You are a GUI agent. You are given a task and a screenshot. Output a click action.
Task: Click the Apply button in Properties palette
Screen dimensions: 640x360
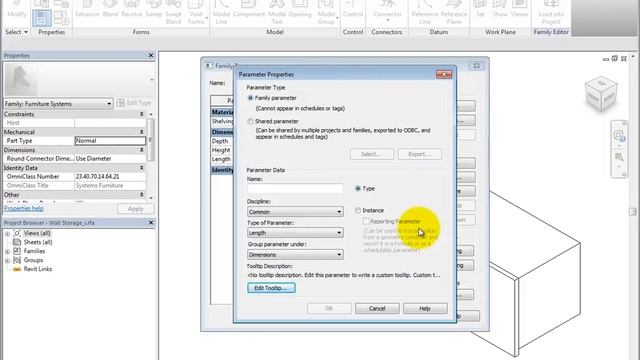click(x=136, y=209)
